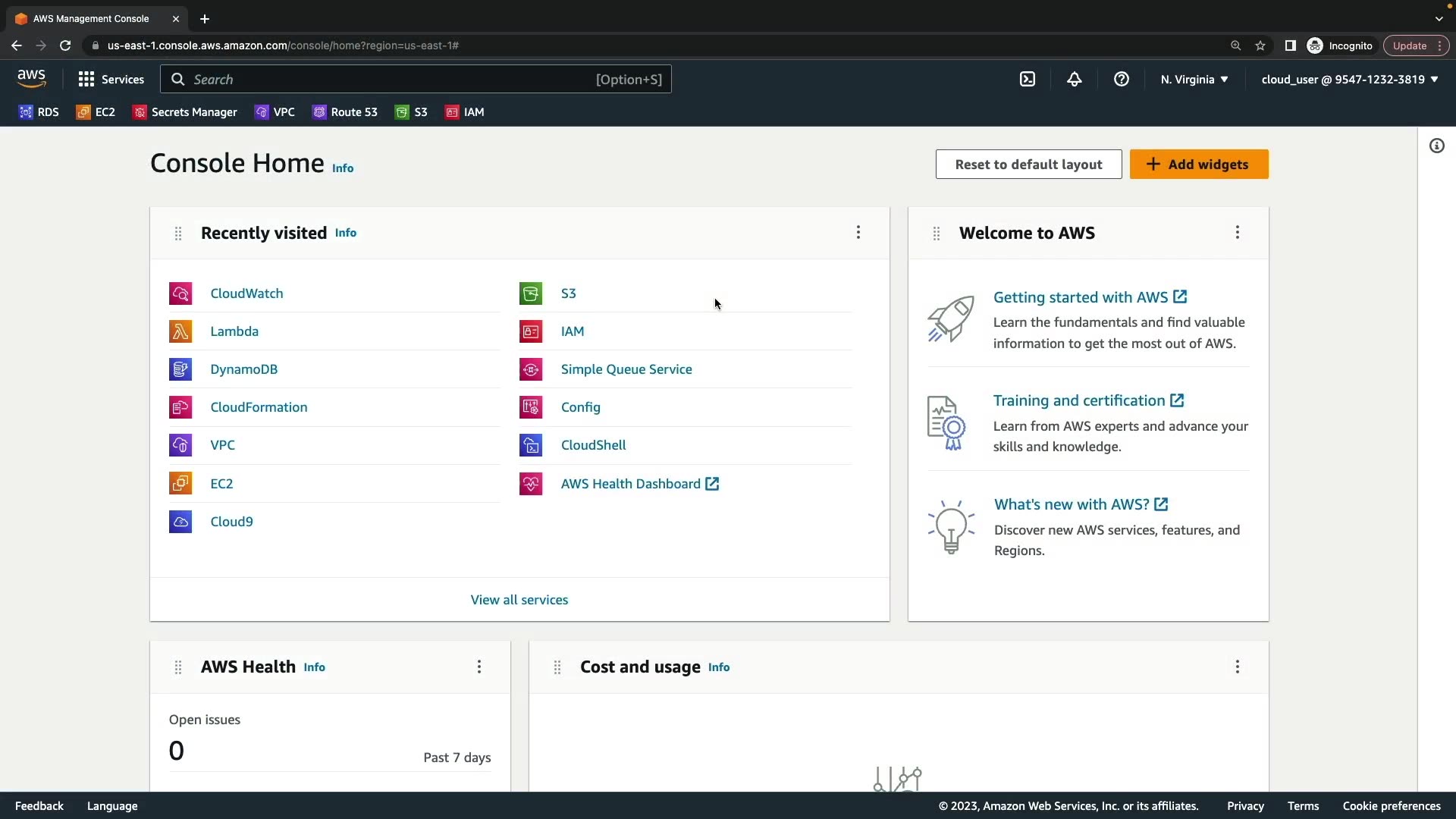Click the Lambda service icon

180,331
